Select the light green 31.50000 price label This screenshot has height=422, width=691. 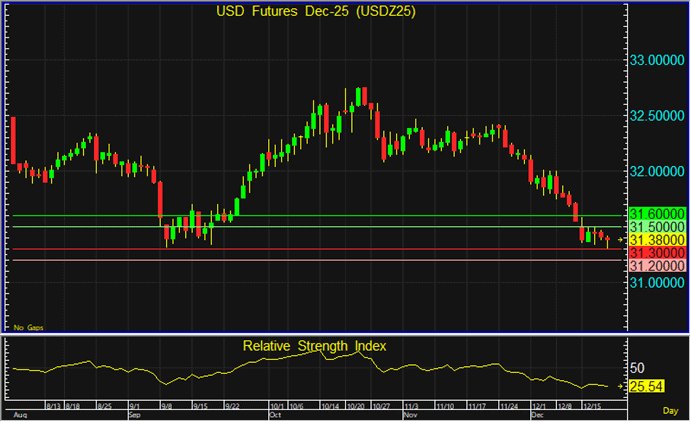click(656, 228)
